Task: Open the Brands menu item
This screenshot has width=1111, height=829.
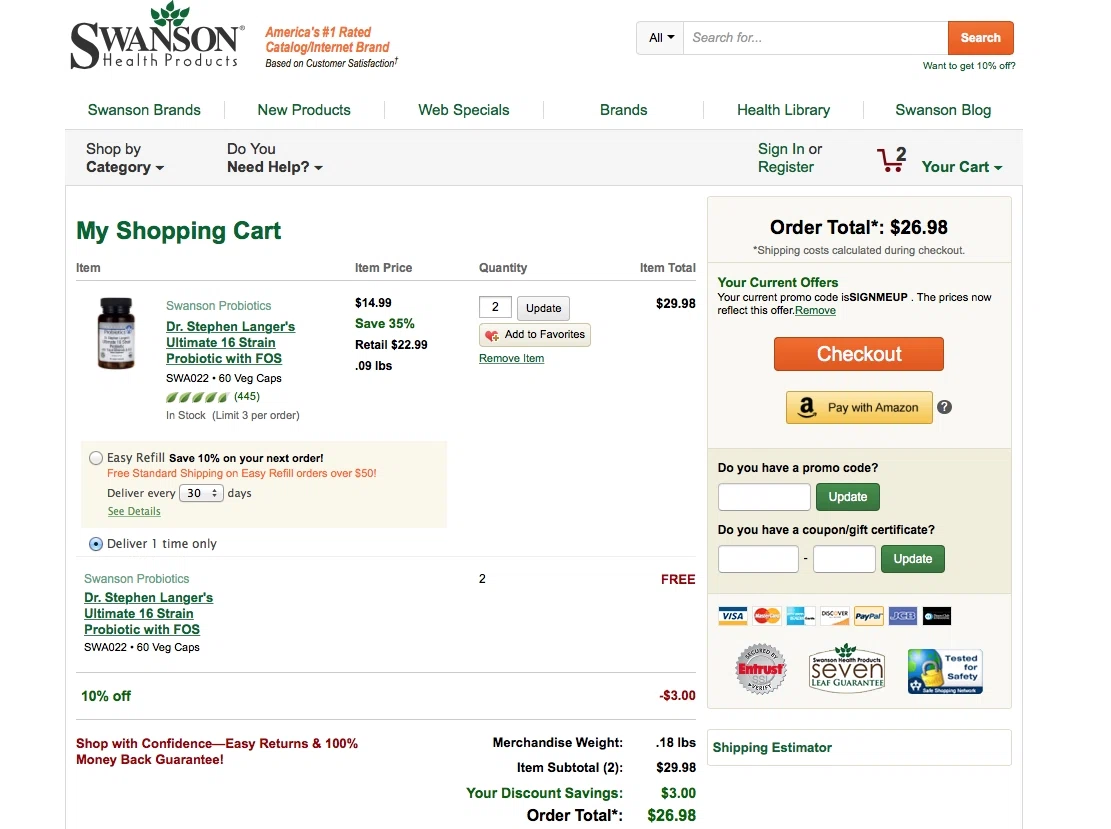Action: (624, 110)
